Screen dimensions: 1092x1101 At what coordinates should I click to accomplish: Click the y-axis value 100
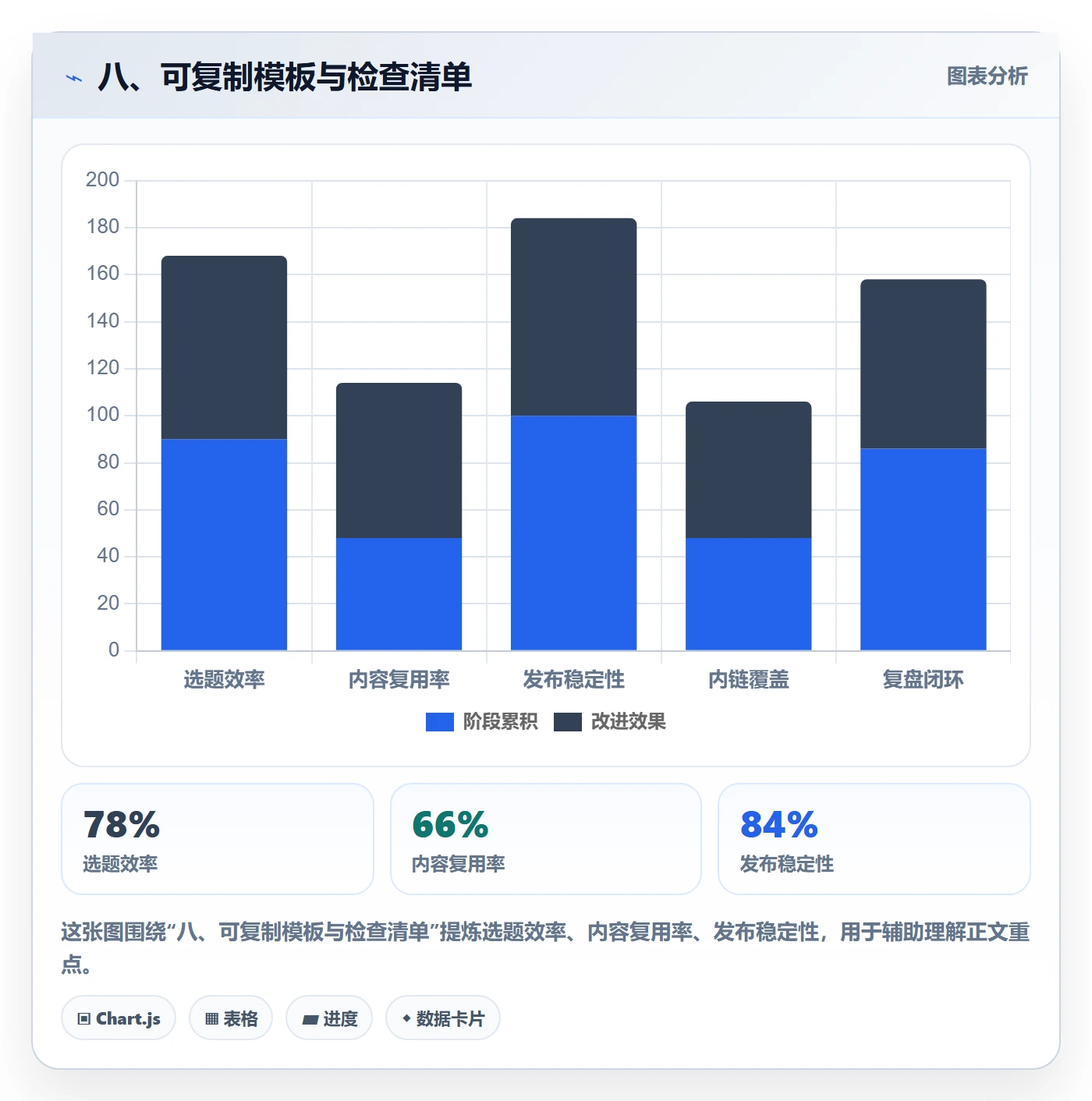point(102,414)
